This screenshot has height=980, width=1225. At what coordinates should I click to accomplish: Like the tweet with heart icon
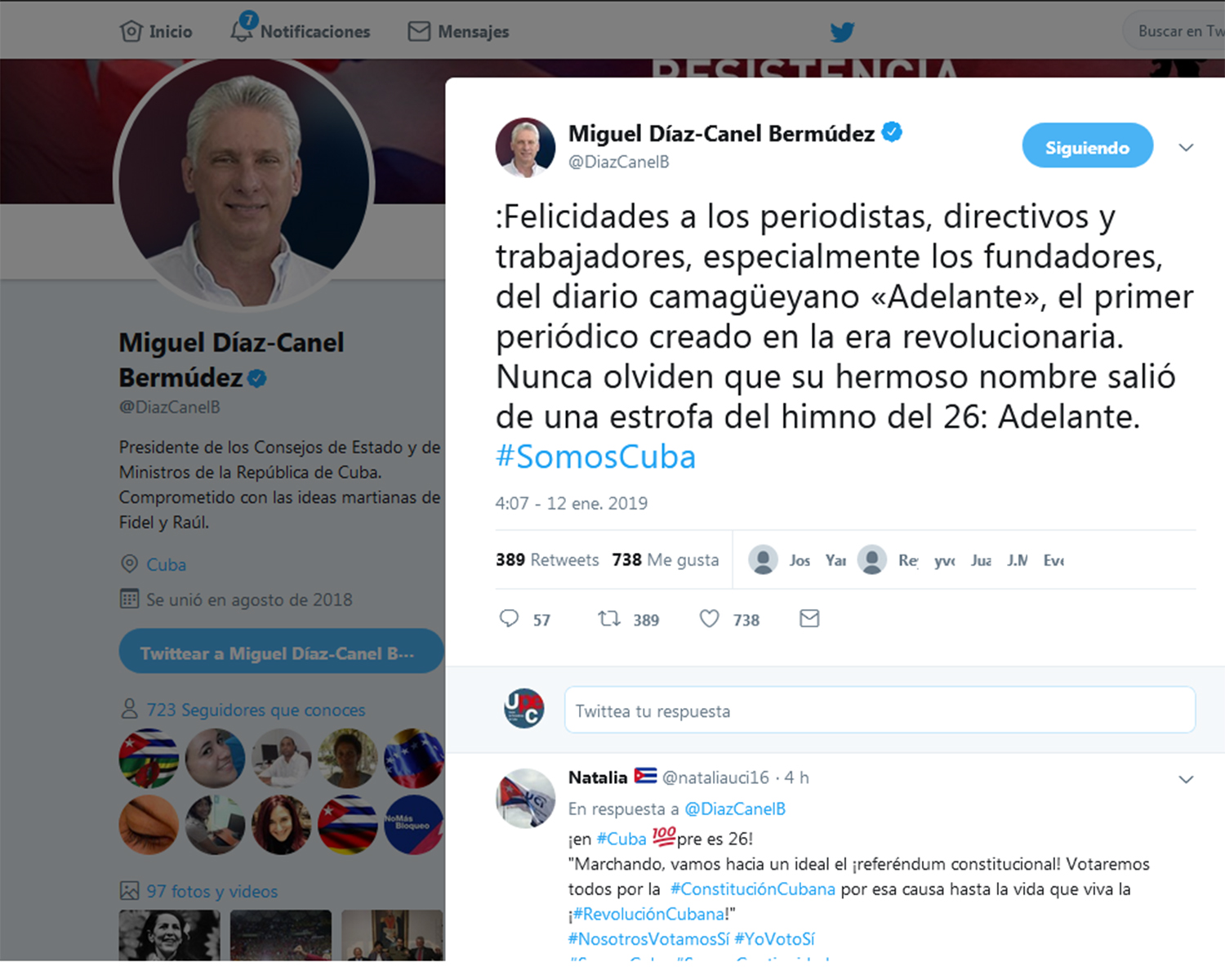coord(710,618)
